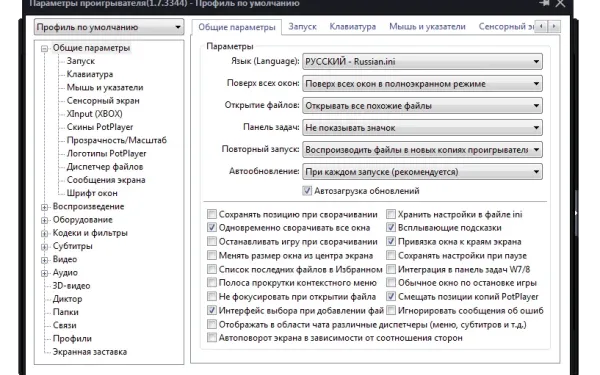Expand the 'Субтитры' tree node
The width and height of the screenshot is (600, 375).
point(44,247)
